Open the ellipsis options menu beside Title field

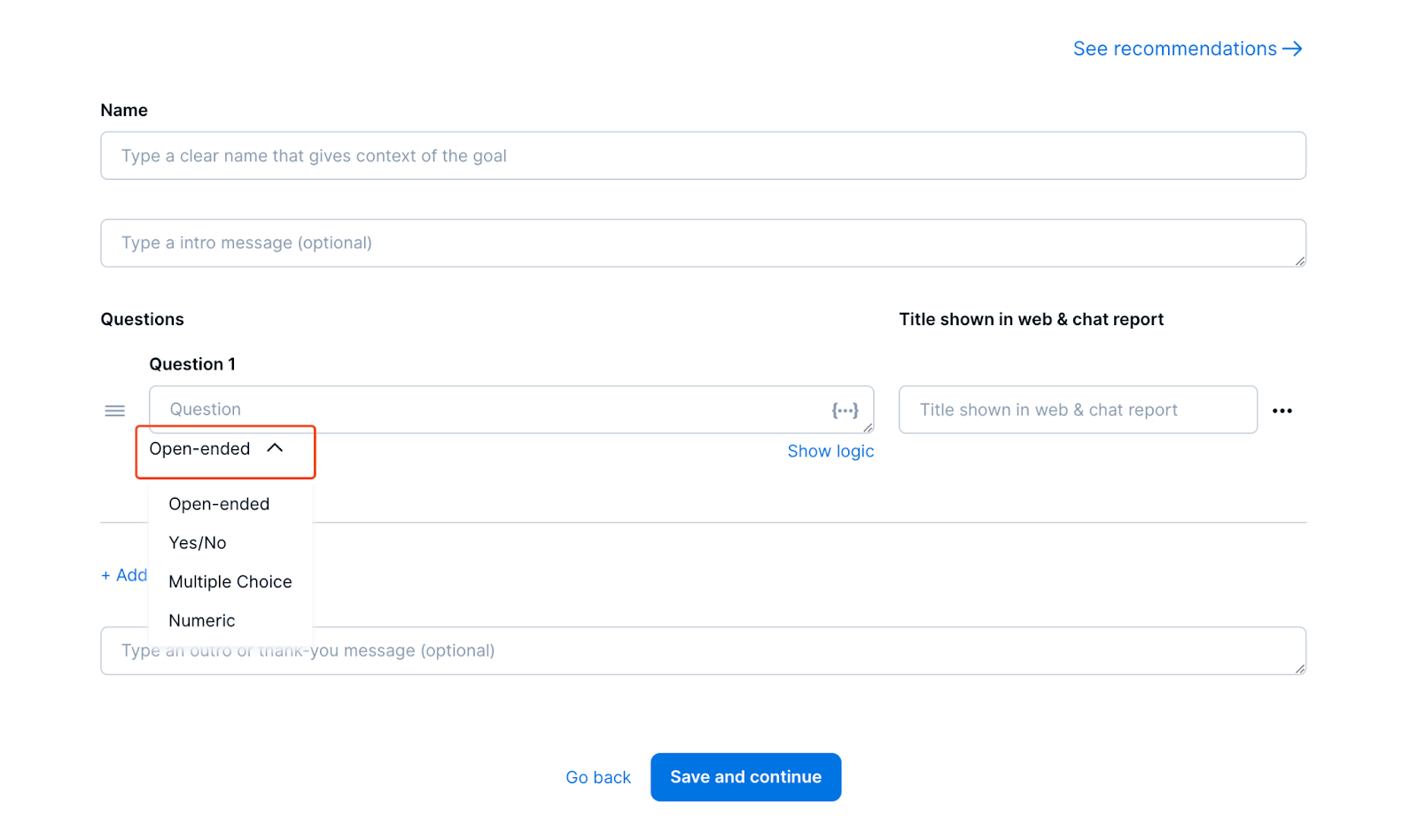(1282, 409)
